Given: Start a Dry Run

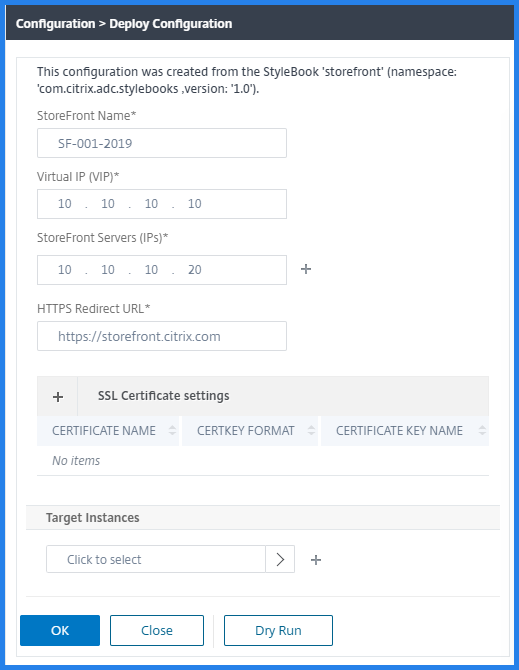Looking at the screenshot, I should coord(278,630).
